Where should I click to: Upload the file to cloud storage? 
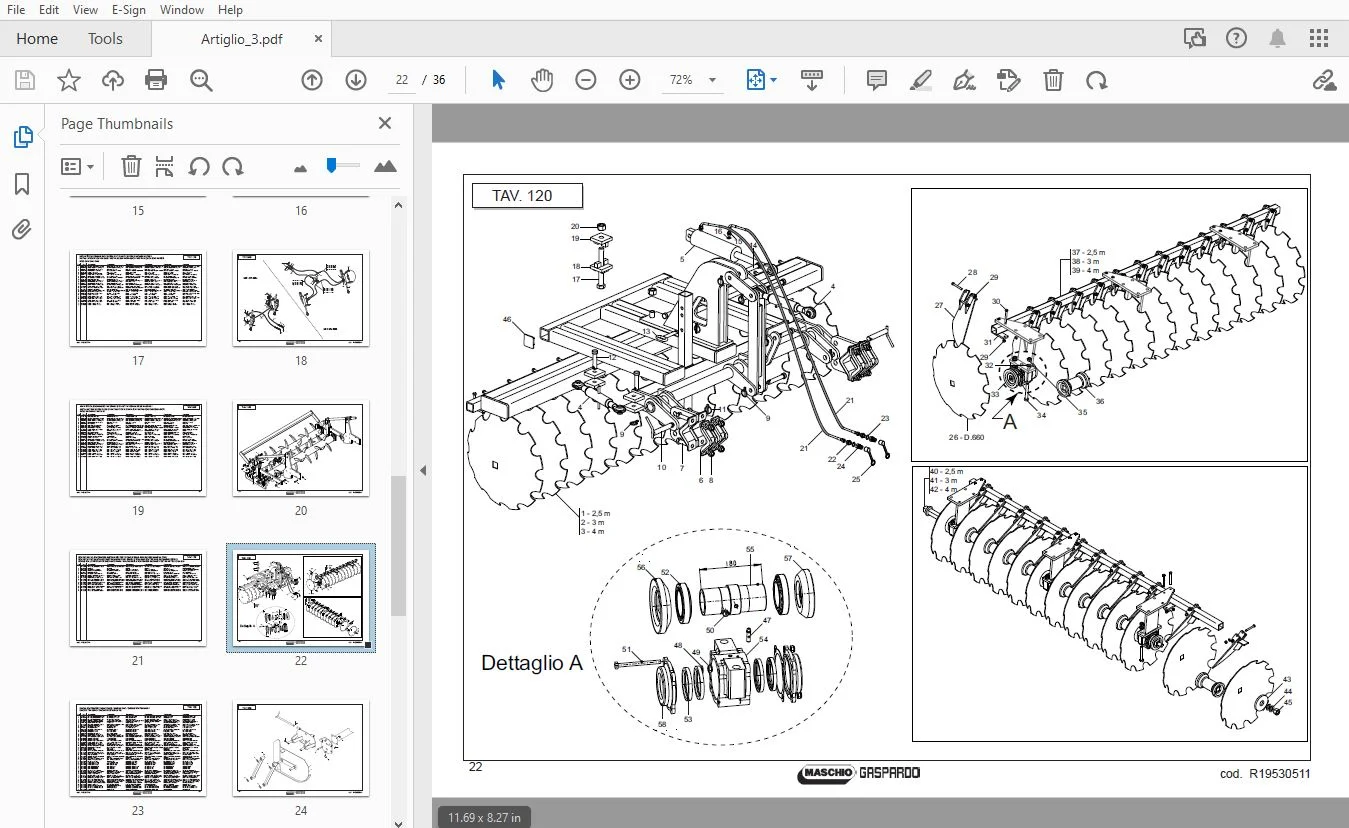click(113, 80)
